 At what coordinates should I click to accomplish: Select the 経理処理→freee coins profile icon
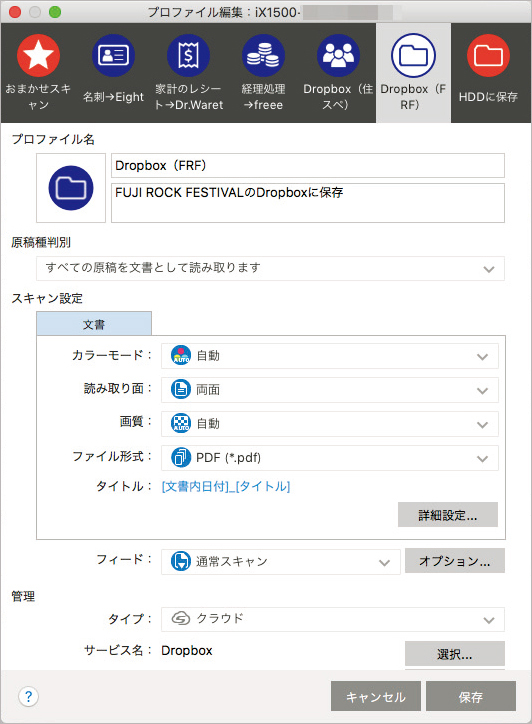click(x=263, y=55)
